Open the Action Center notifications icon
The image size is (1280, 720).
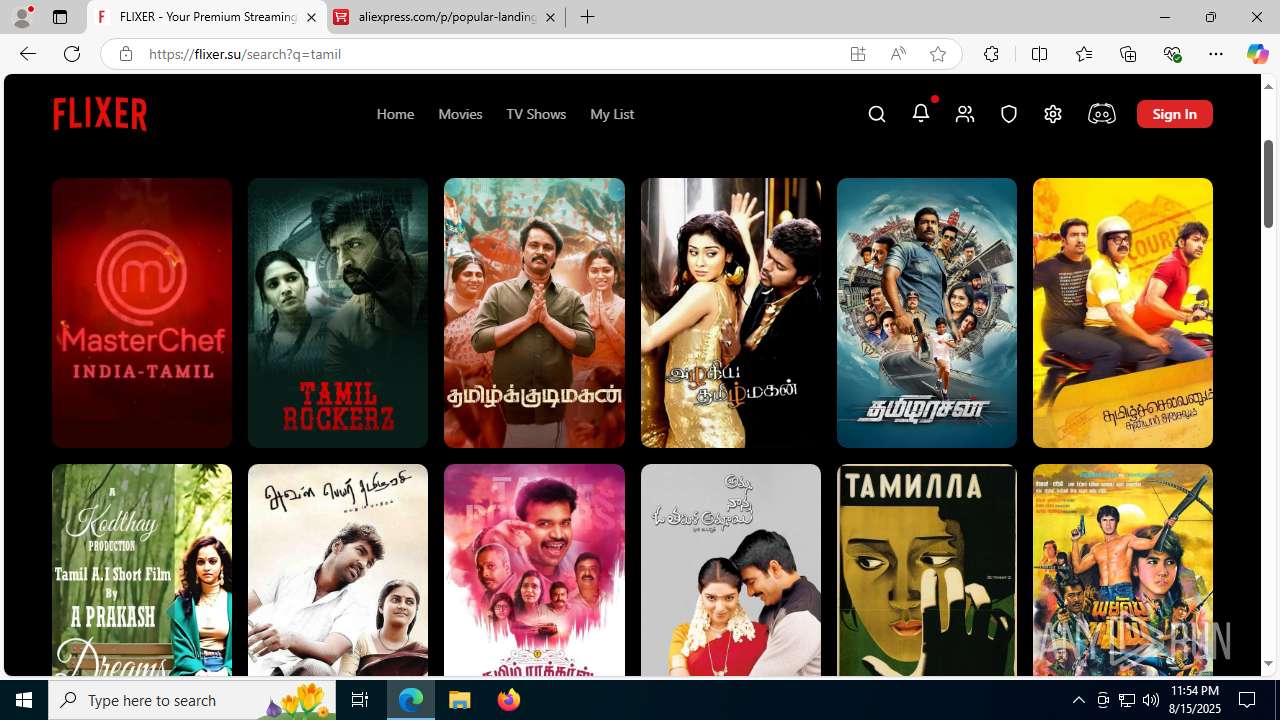1247,700
